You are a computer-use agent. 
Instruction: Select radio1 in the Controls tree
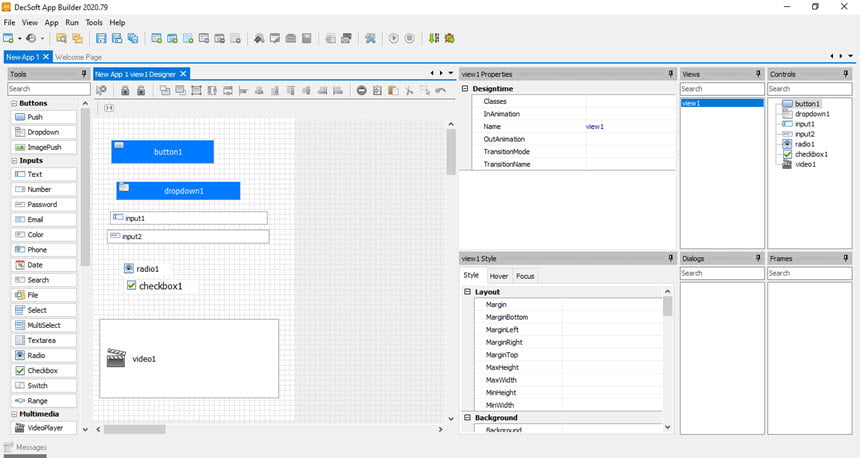click(x=805, y=144)
